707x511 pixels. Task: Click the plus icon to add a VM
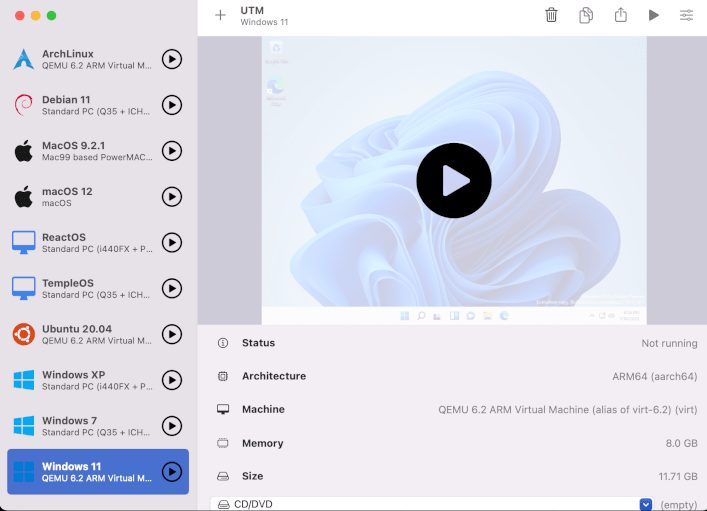point(220,15)
